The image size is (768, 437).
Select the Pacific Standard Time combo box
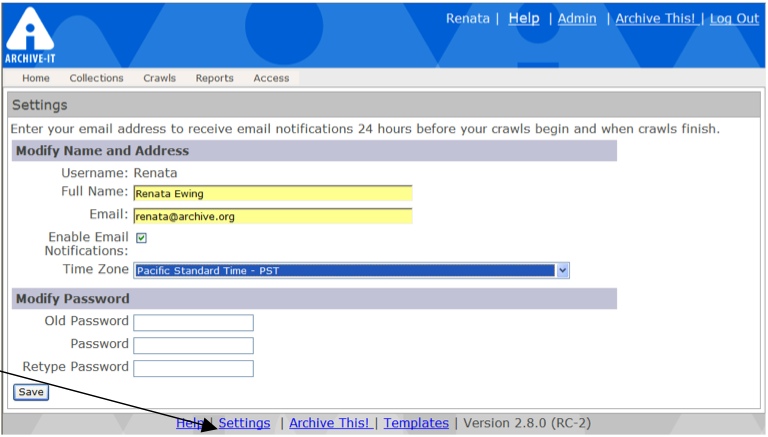(345, 270)
